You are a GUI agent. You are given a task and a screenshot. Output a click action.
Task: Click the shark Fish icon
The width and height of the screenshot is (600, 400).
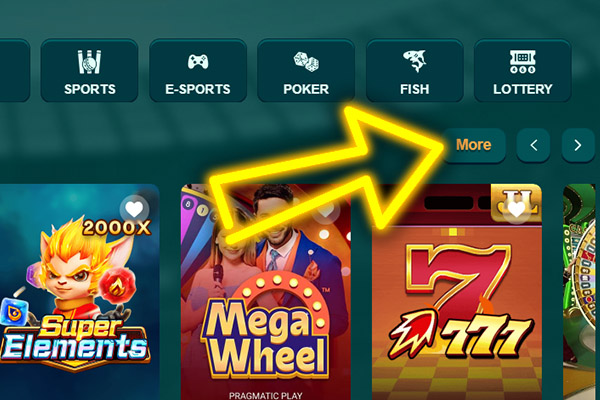point(414,61)
